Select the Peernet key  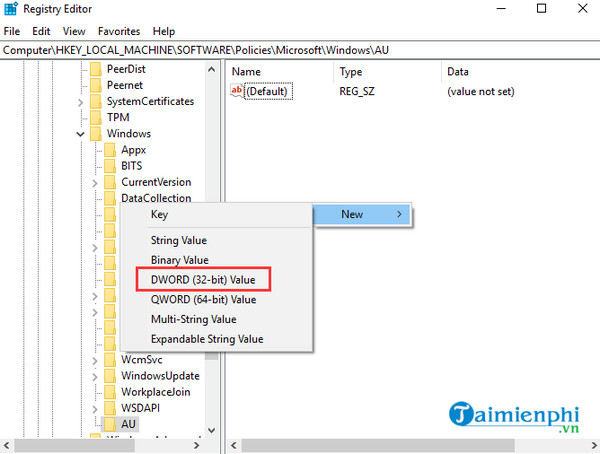(125, 85)
